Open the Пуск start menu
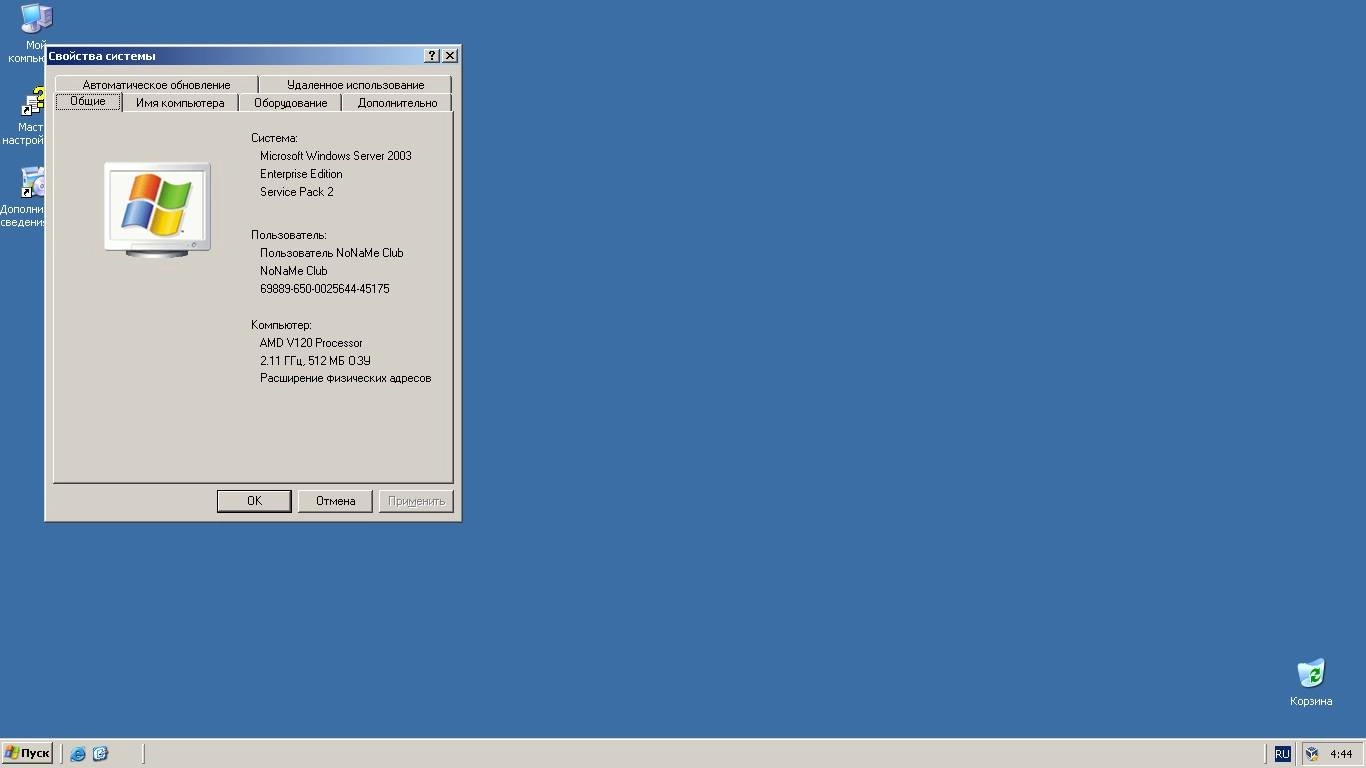The image size is (1366, 768). point(27,754)
